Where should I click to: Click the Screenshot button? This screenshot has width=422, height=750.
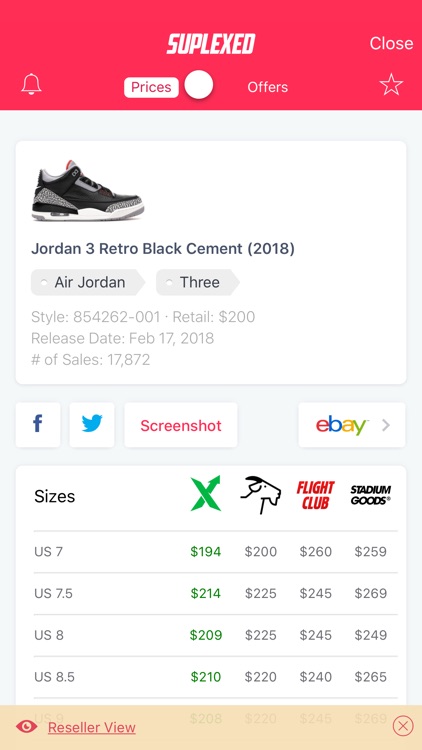point(181,425)
